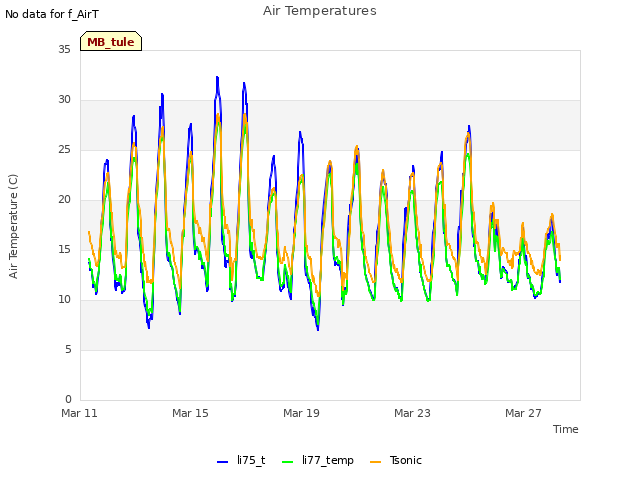
Task: Click the 'No data for f_AirT' message
Action: [x=52, y=14]
